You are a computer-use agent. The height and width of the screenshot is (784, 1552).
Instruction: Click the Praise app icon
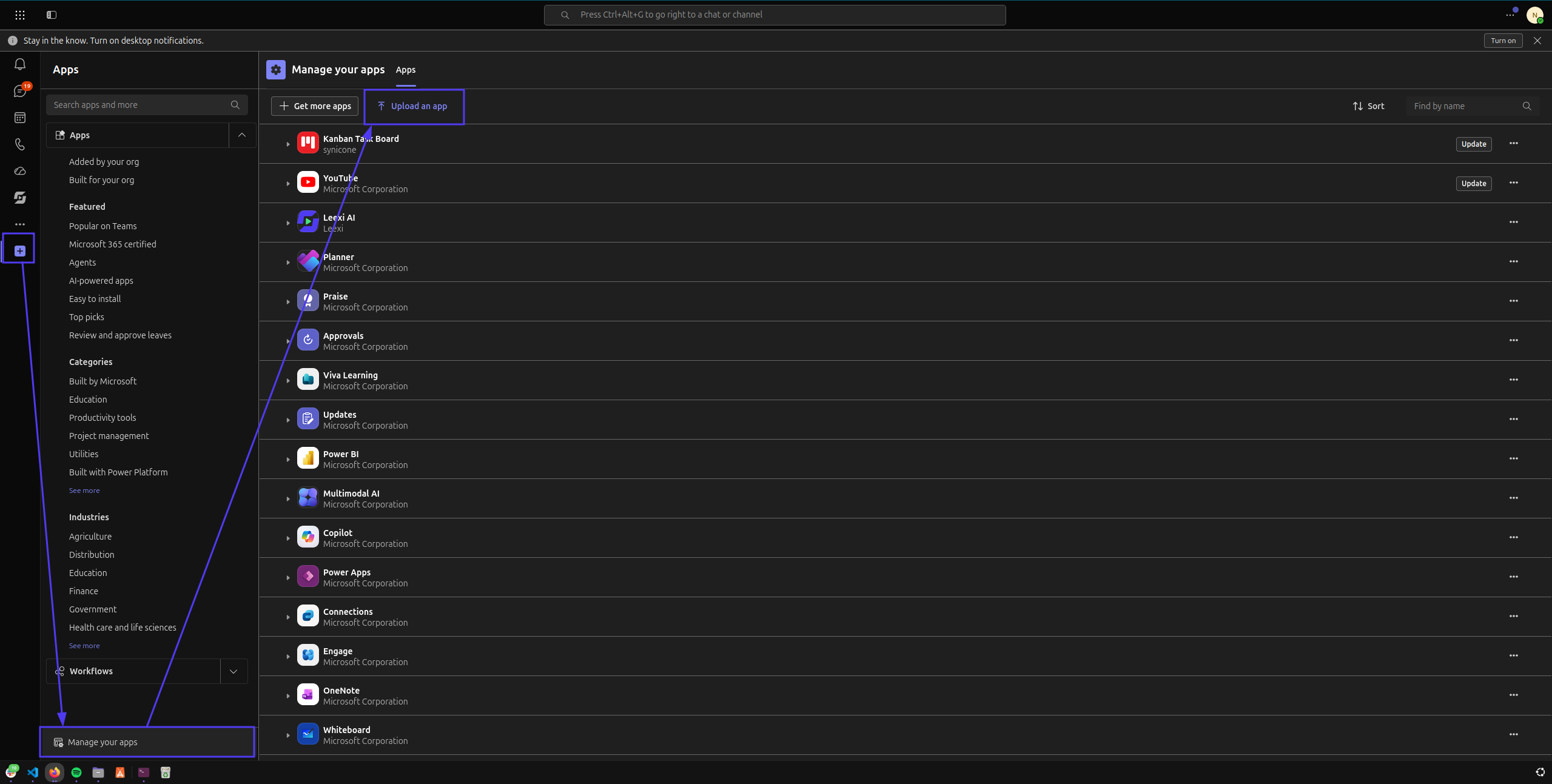click(308, 301)
